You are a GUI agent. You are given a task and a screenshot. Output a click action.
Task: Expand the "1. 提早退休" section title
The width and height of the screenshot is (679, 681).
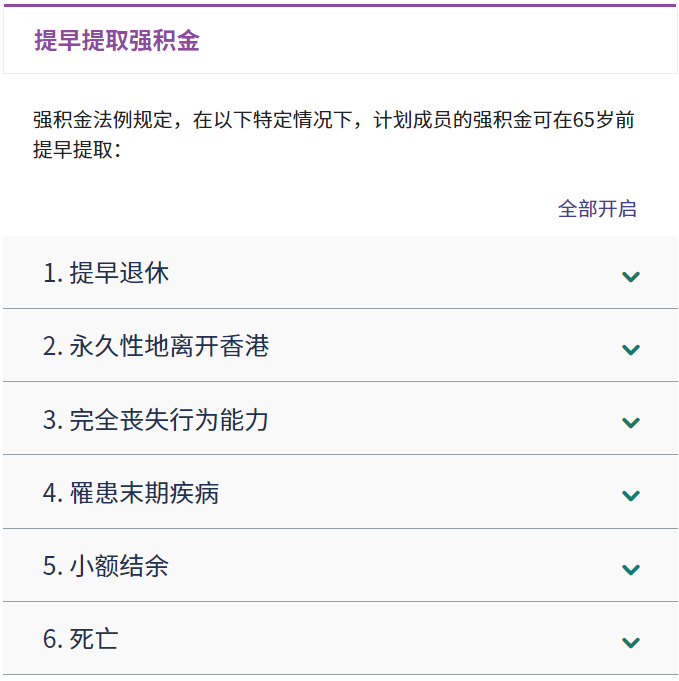[106, 273]
